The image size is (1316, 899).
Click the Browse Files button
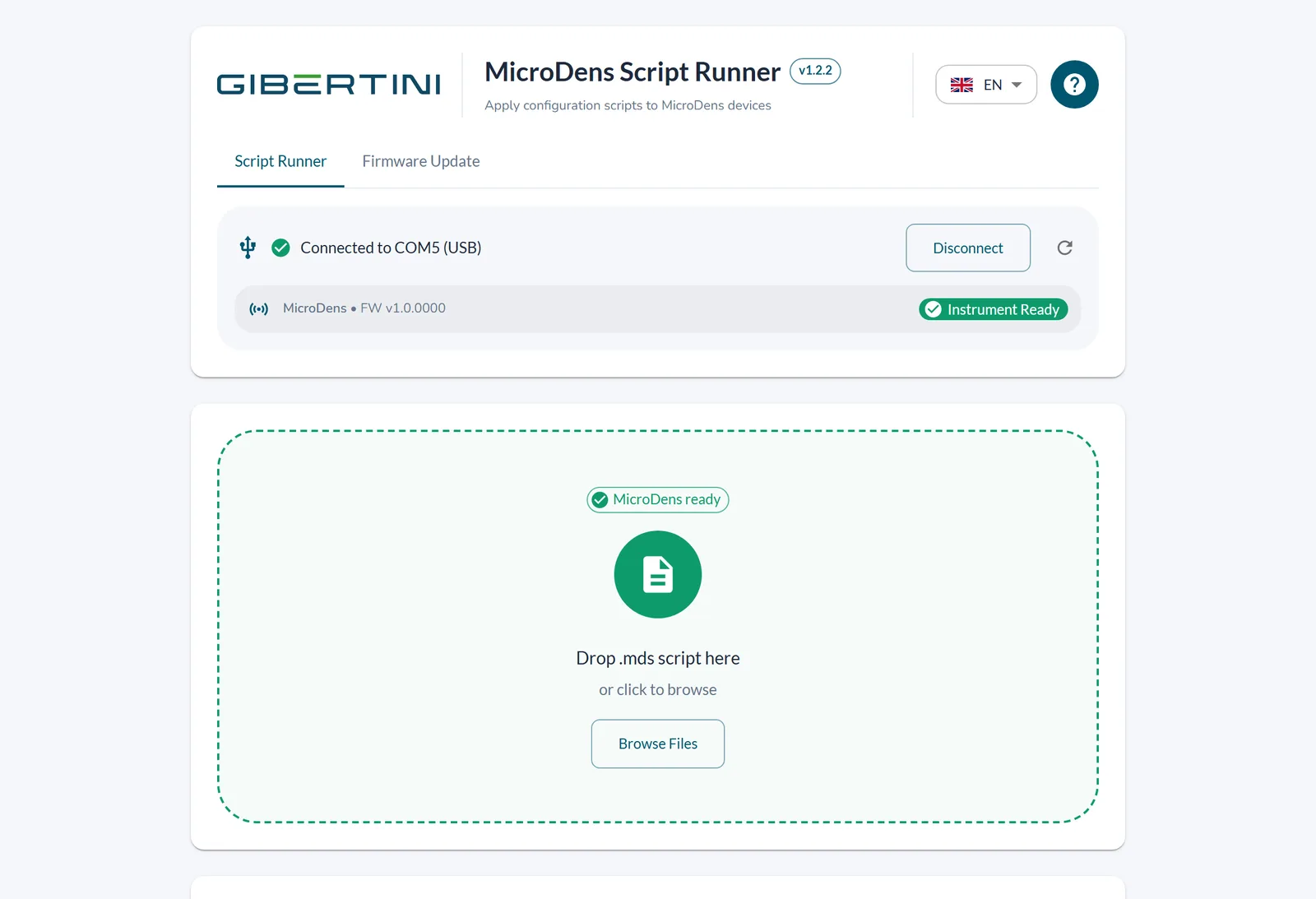coord(658,744)
